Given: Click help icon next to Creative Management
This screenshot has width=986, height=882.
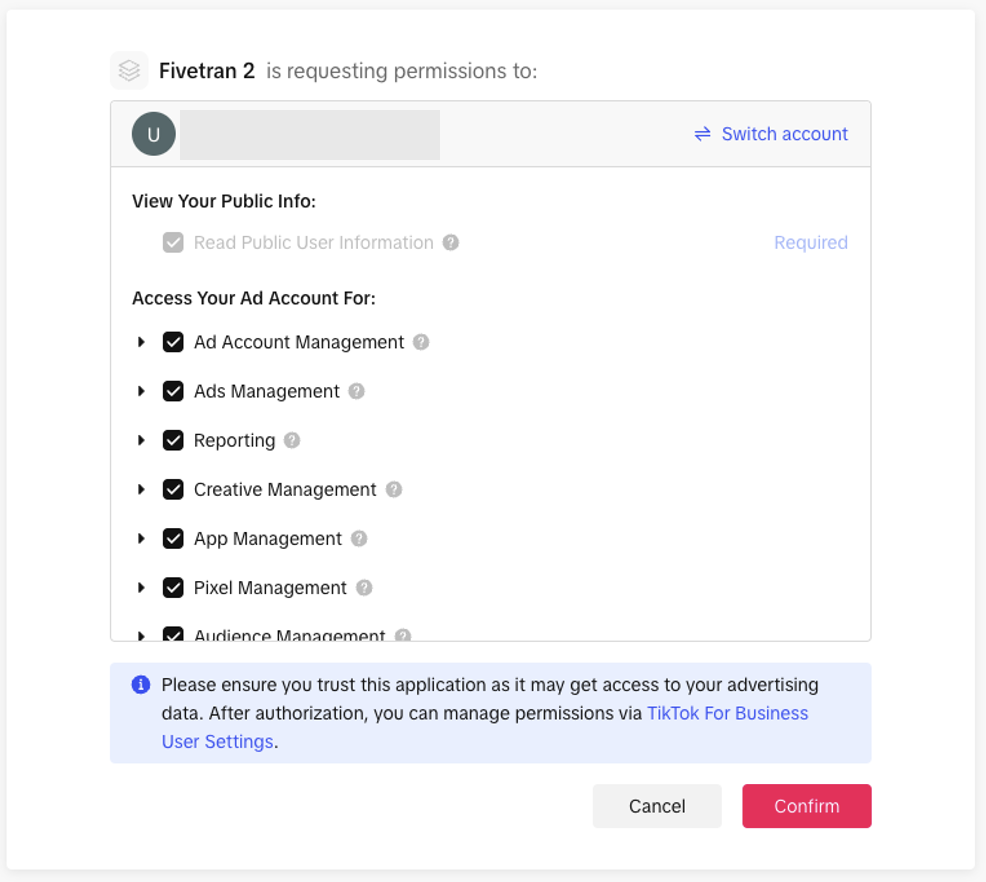Looking at the screenshot, I should point(394,489).
